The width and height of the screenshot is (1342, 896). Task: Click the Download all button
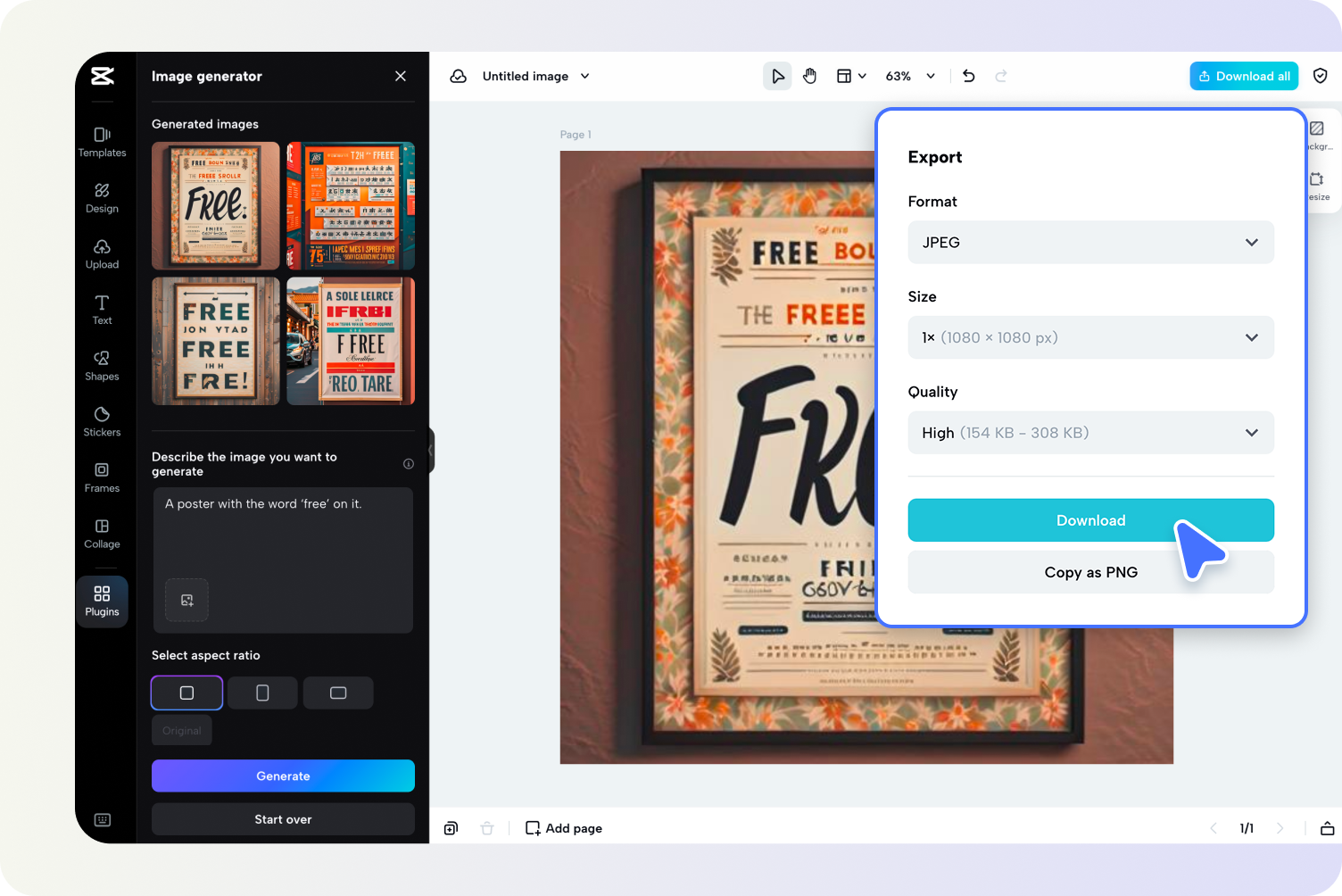1244,76
